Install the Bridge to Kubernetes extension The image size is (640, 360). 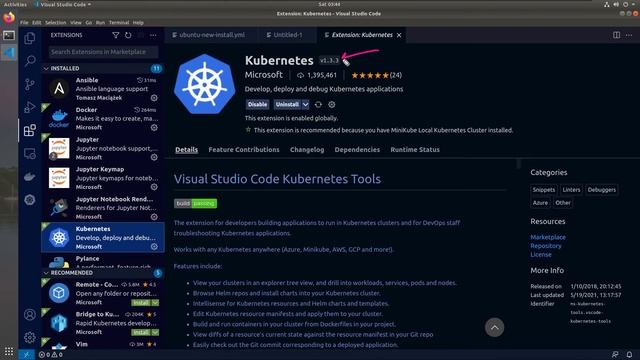point(141,333)
